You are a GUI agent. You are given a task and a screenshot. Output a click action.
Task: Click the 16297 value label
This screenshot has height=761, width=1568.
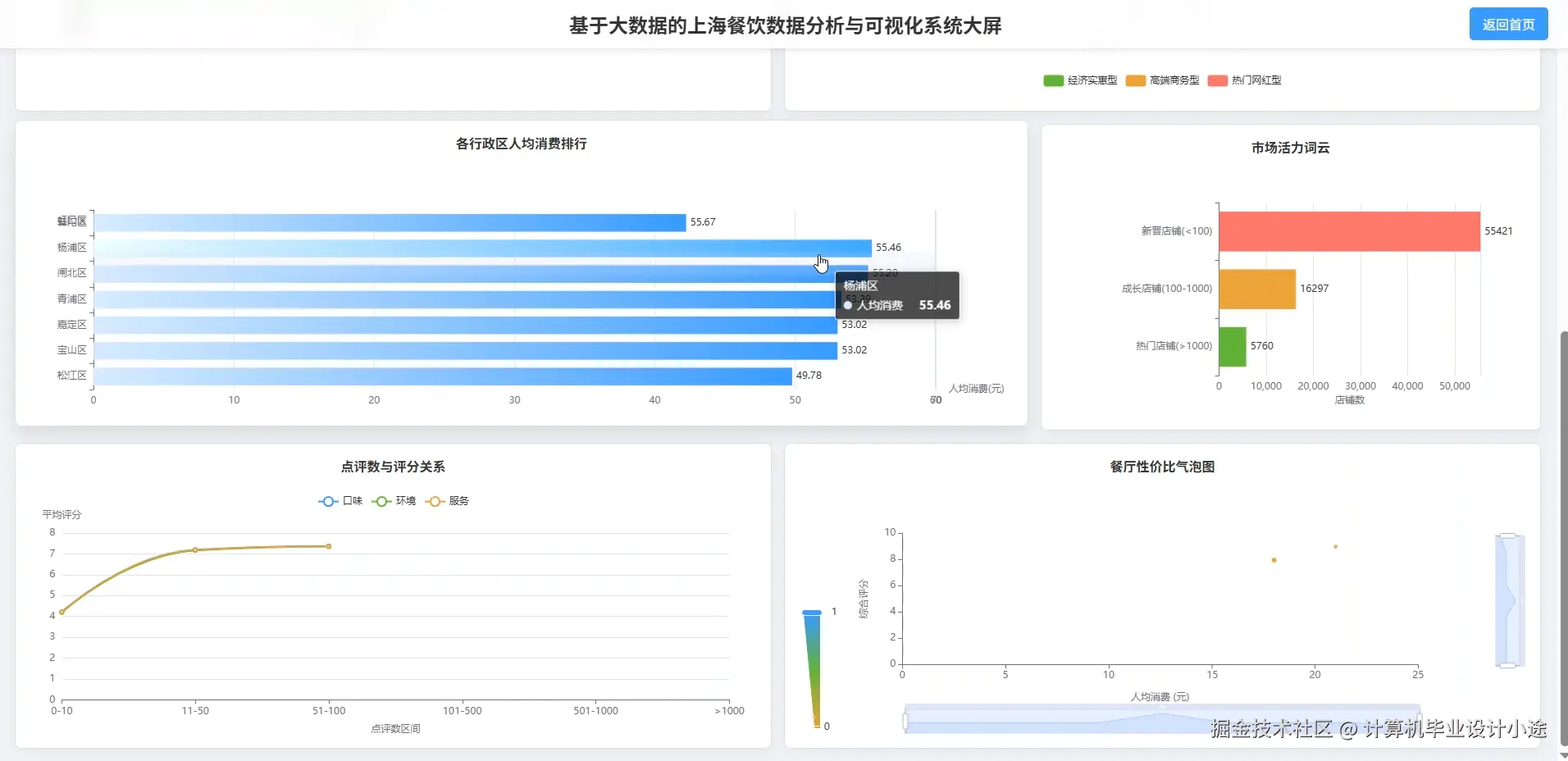coord(1314,289)
